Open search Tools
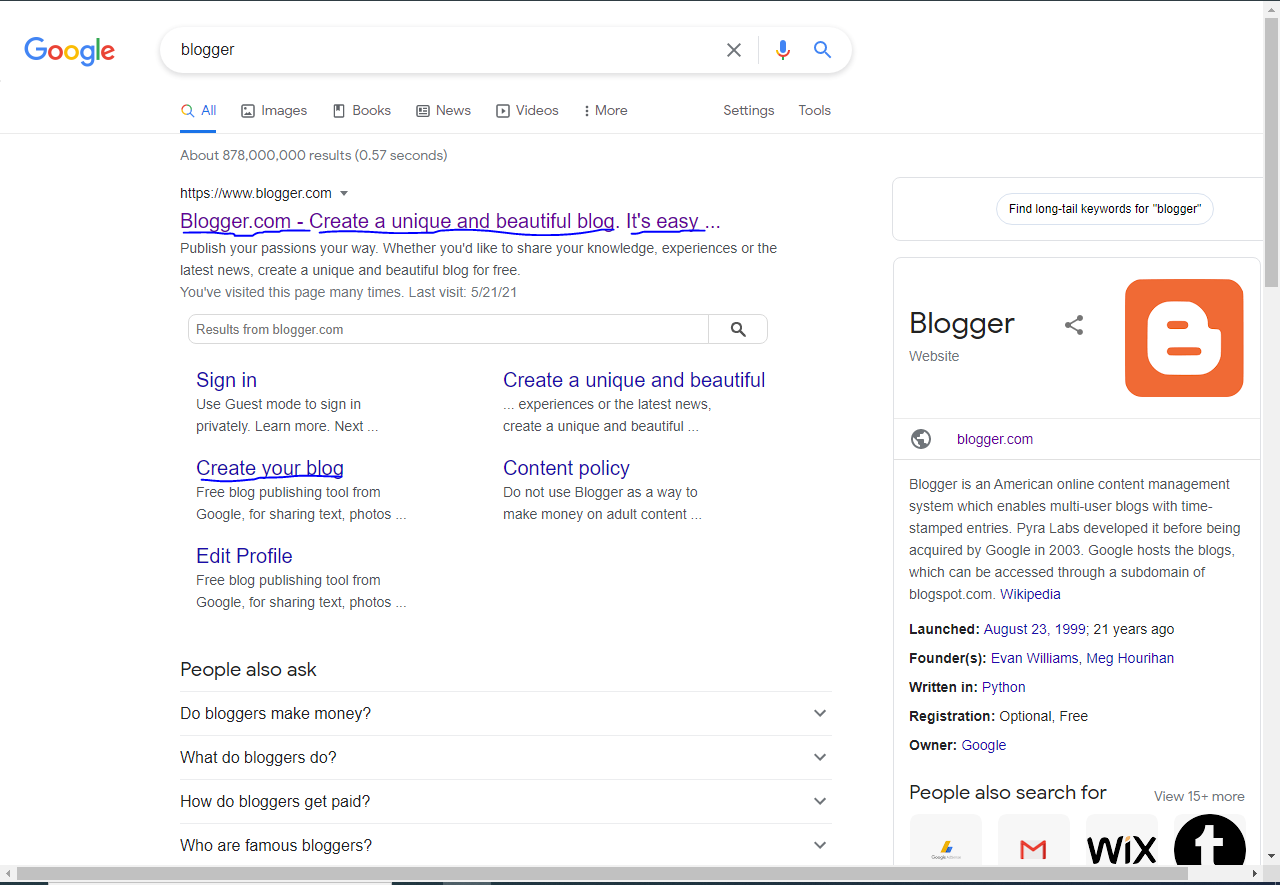 pyautogui.click(x=814, y=111)
